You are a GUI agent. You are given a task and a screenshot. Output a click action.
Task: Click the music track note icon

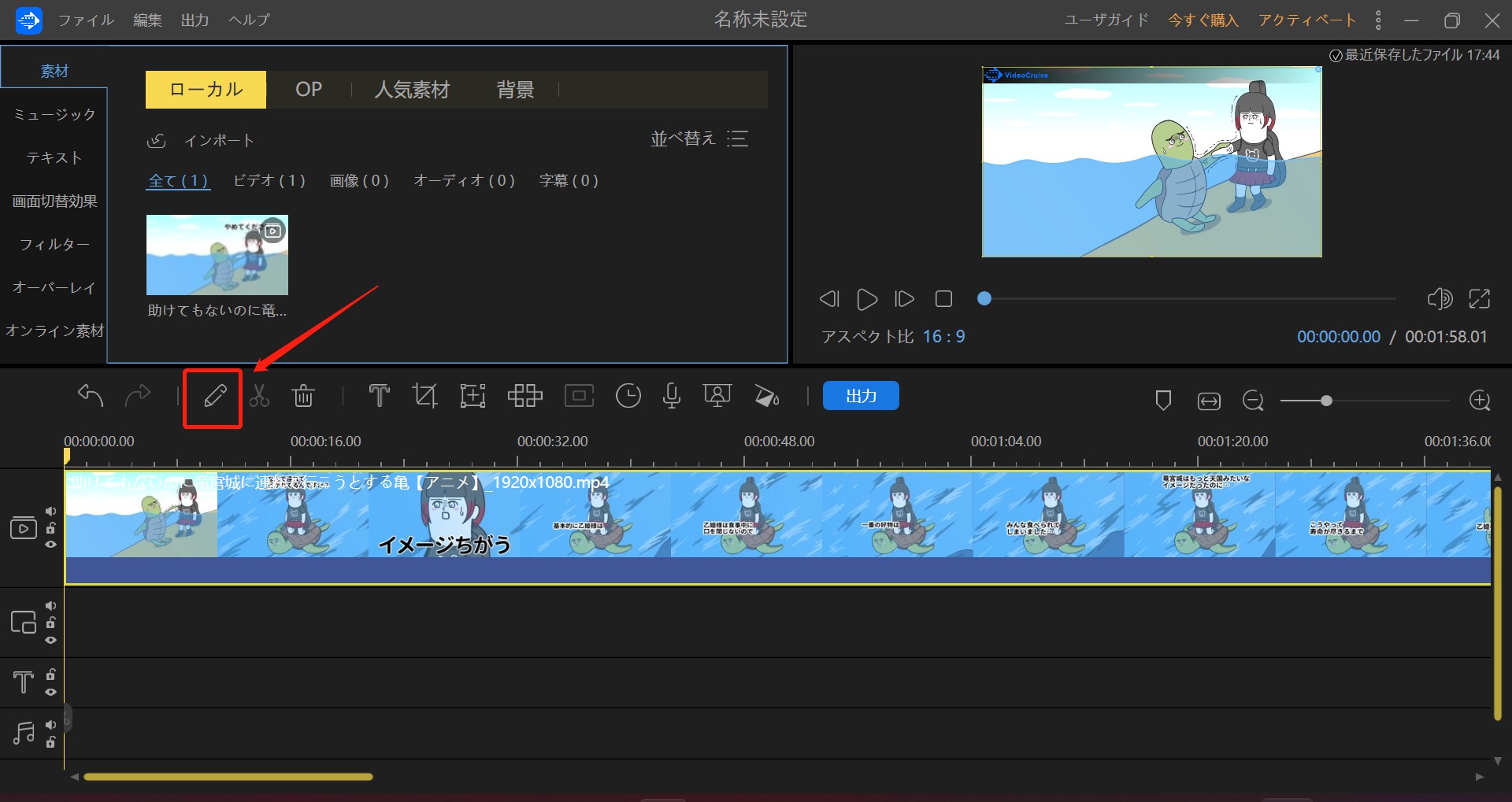[24, 734]
